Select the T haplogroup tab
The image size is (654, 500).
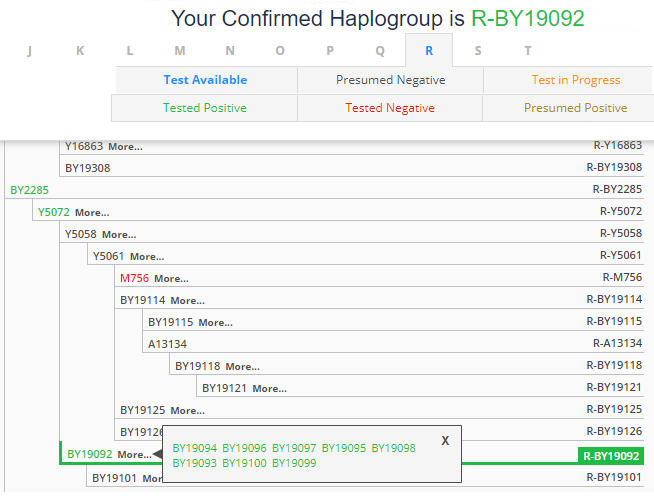528,51
